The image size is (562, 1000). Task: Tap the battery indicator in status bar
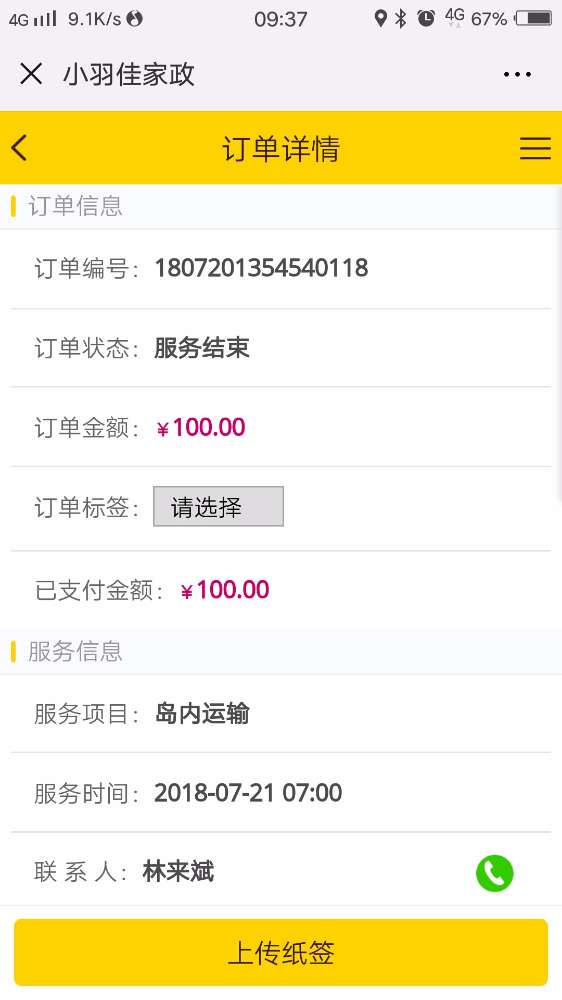[x=533, y=18]
